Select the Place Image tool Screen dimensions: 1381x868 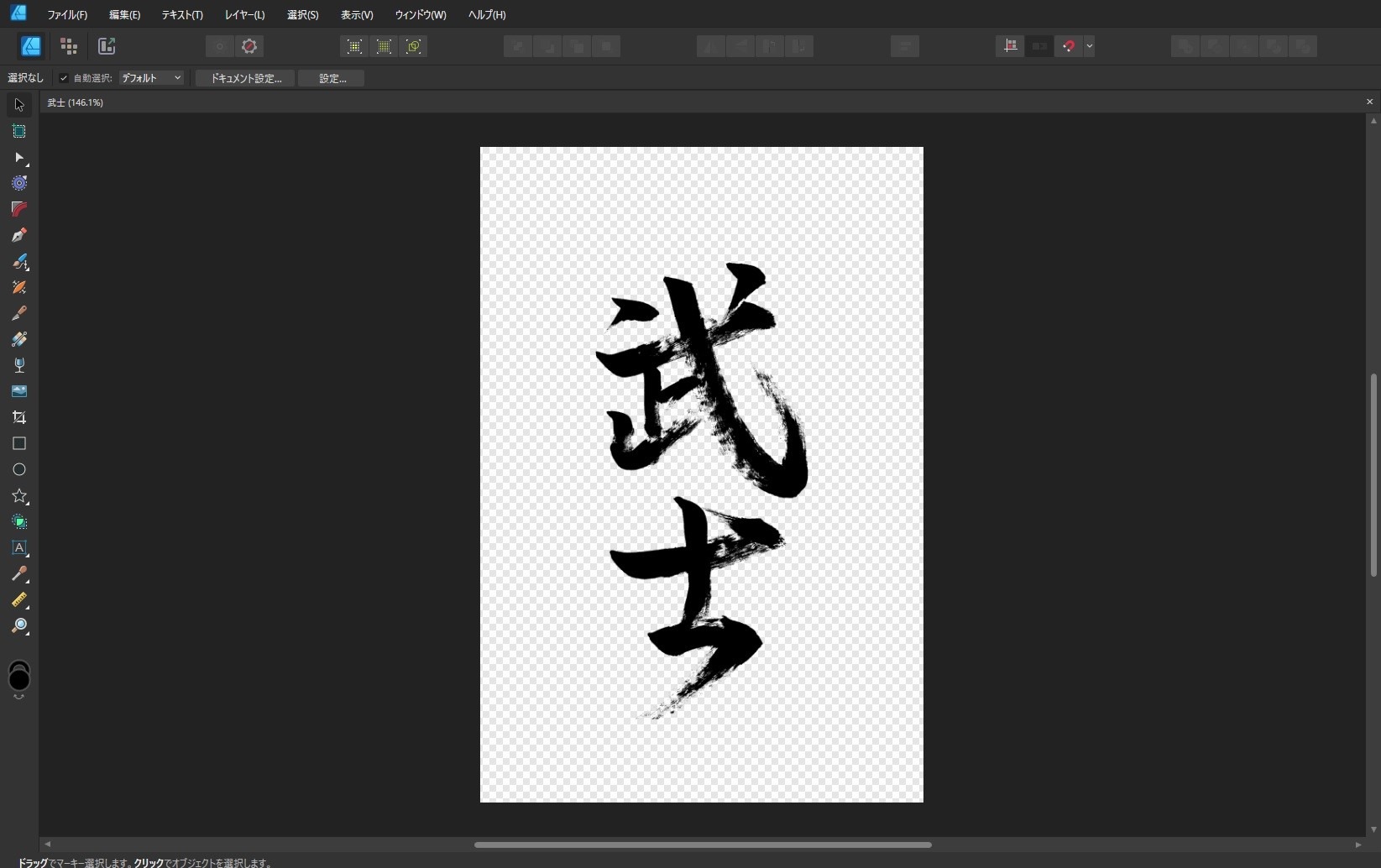click(18, 391)
